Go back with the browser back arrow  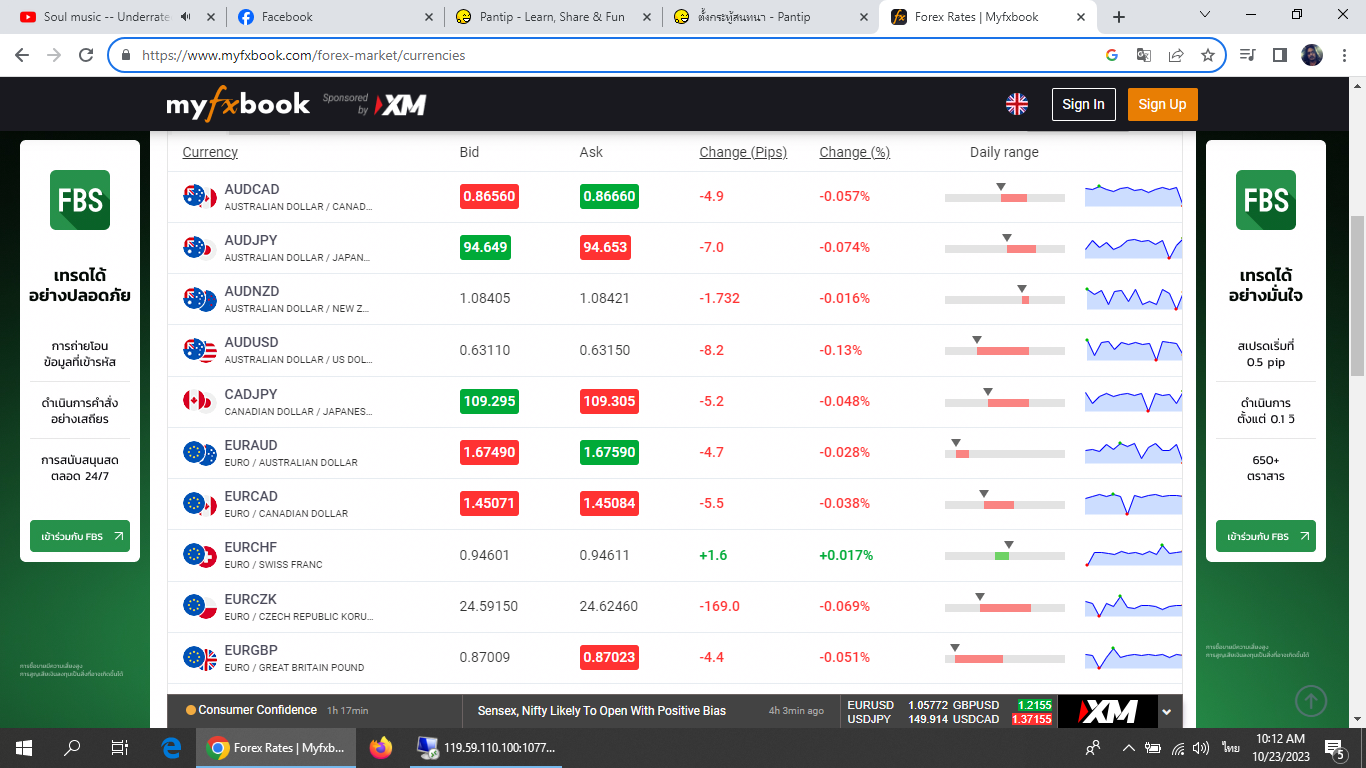[24, 55]
